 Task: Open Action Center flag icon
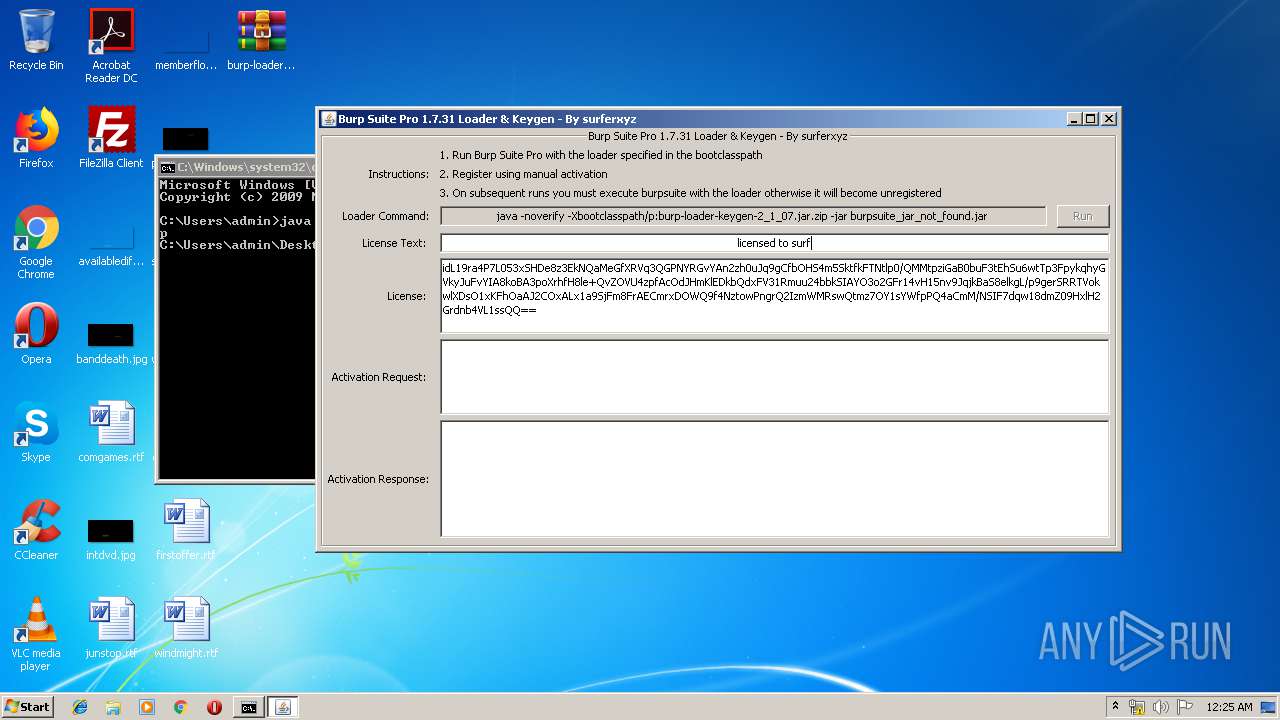[1184, 707]
